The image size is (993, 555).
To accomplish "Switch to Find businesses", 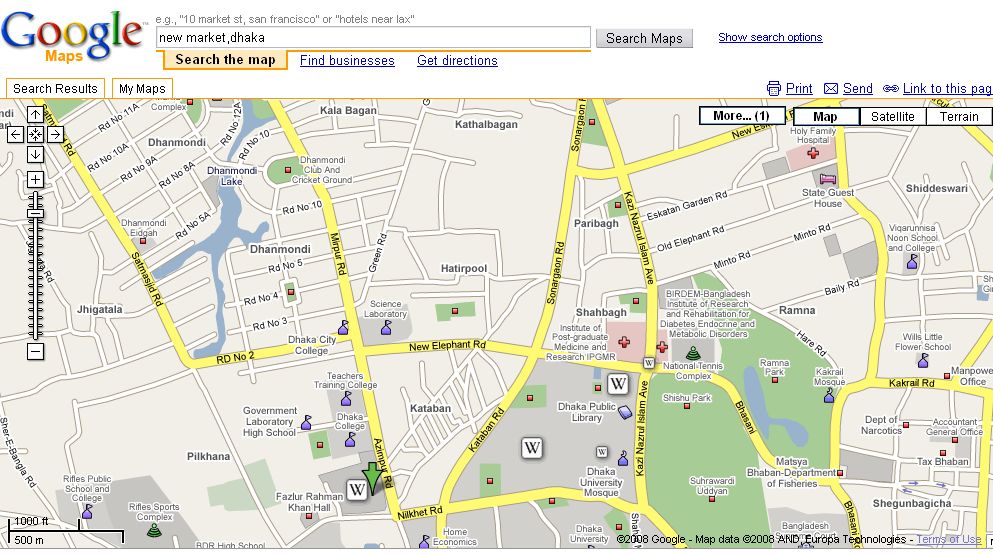I will [x=347, y=61].
